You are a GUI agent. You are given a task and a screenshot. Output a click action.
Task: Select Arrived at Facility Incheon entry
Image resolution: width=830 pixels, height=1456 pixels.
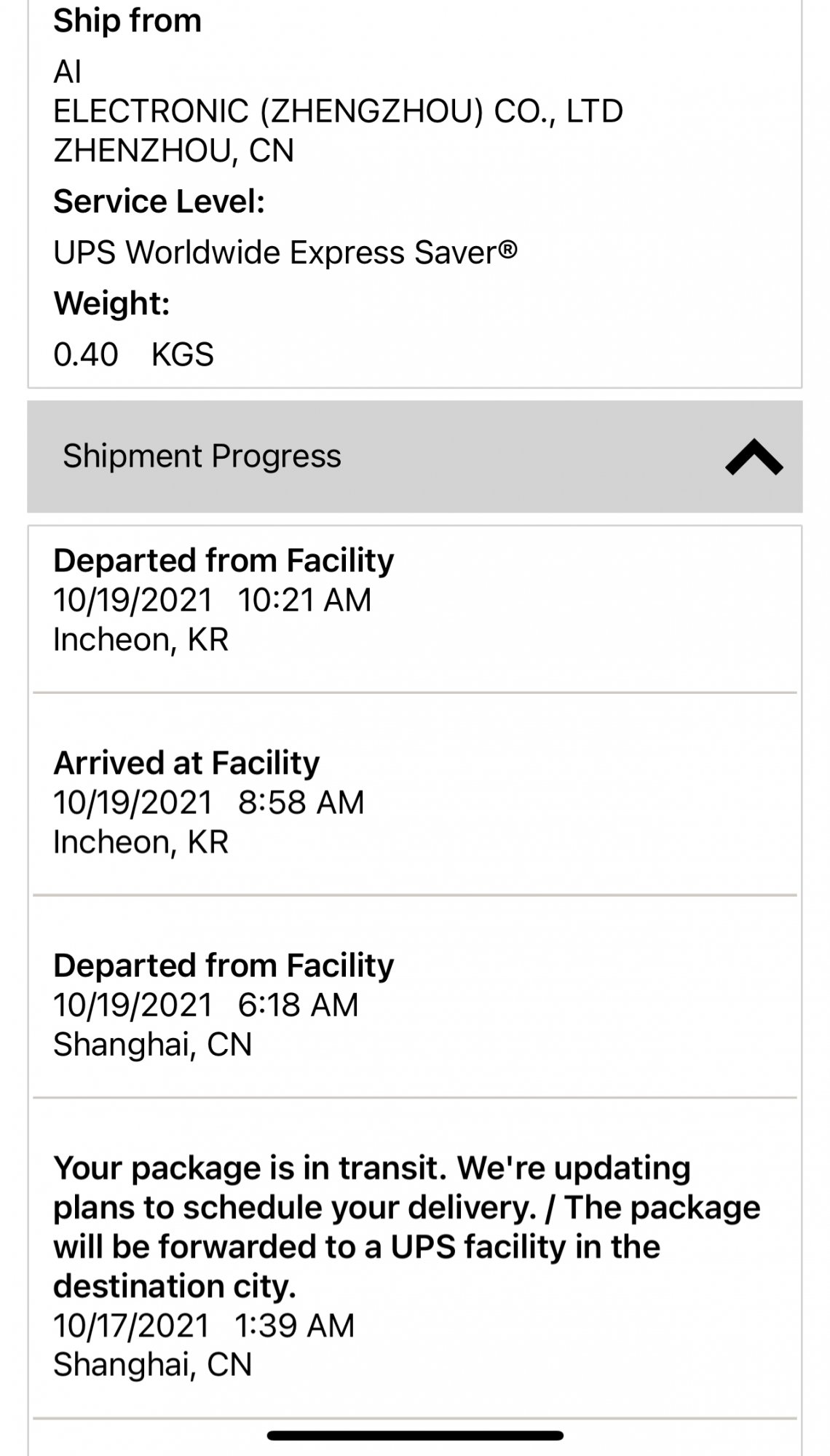point(415,794)
